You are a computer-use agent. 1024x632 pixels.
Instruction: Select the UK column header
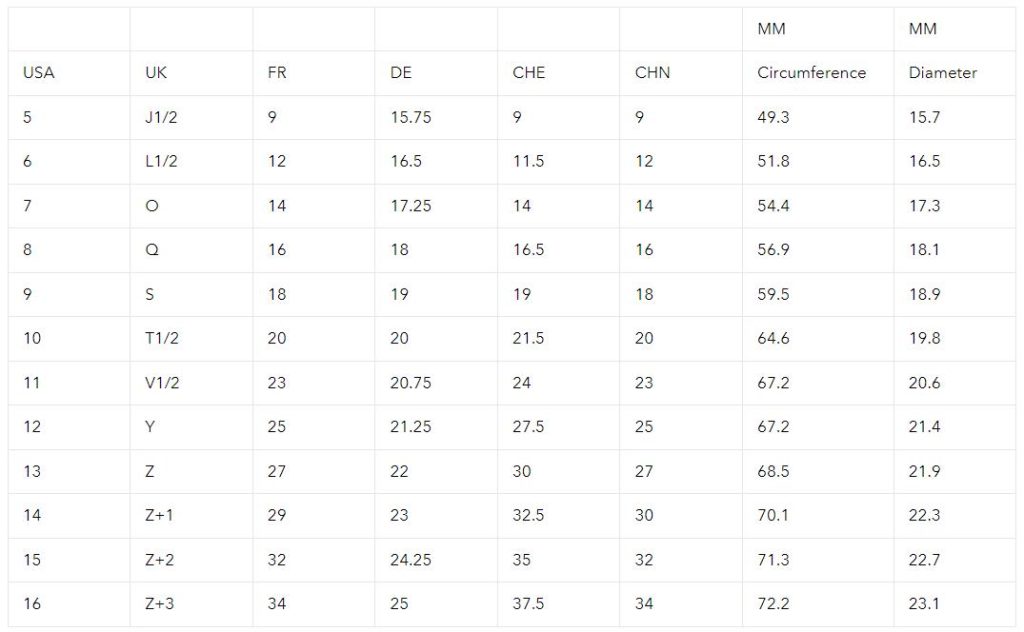[x=156, y=73]
